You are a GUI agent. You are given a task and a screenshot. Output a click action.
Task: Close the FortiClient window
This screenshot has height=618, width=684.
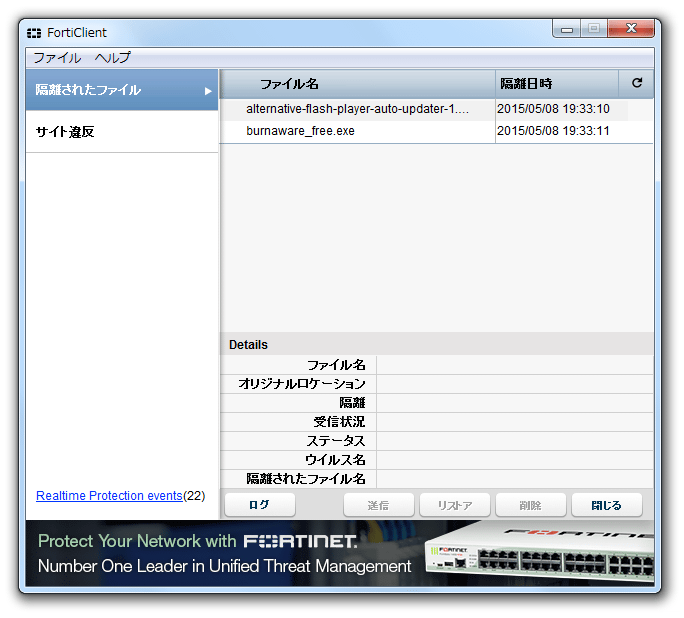coord(631,29)
